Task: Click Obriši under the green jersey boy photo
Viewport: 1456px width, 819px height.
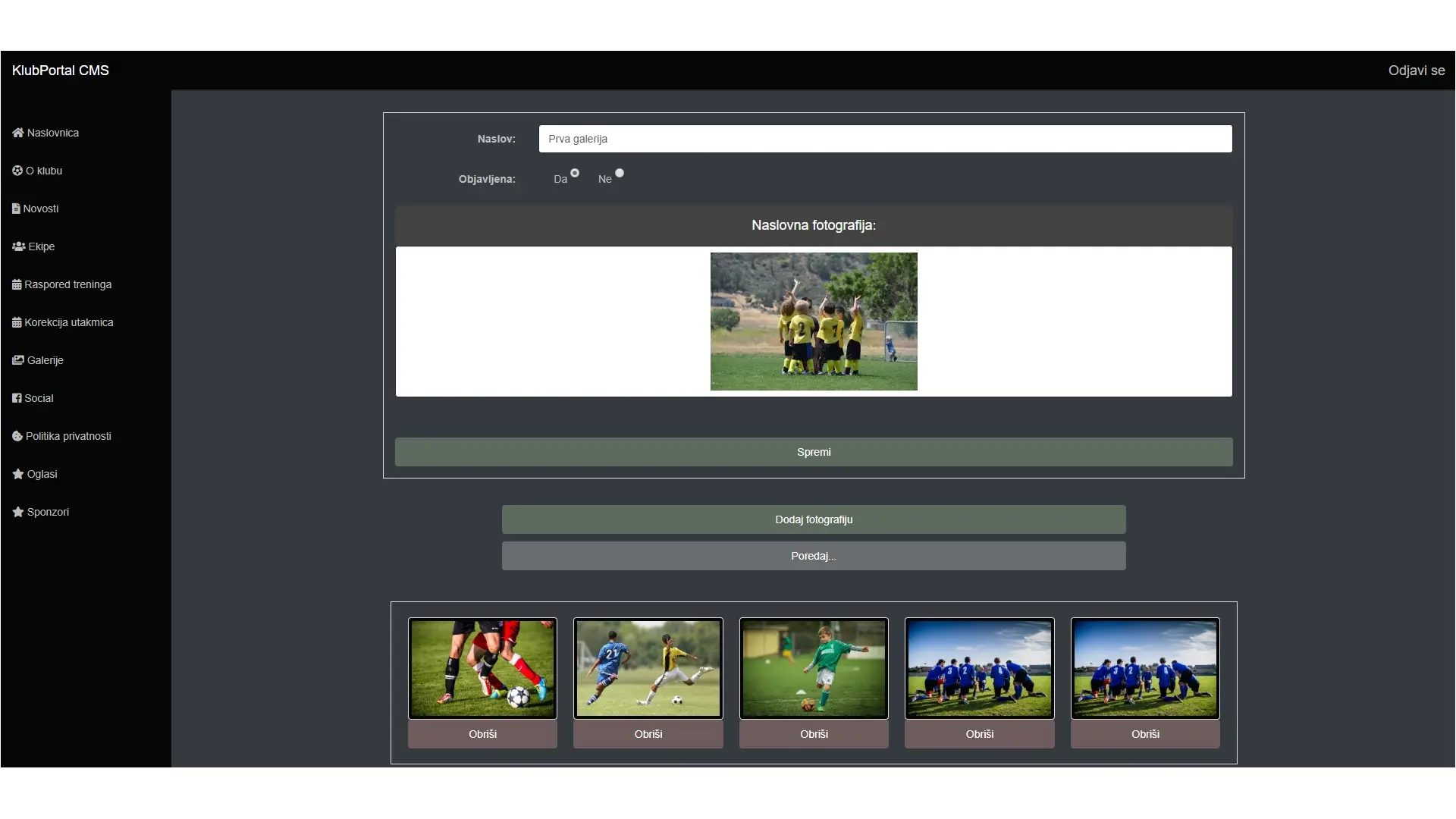Action: click(814, 734)
